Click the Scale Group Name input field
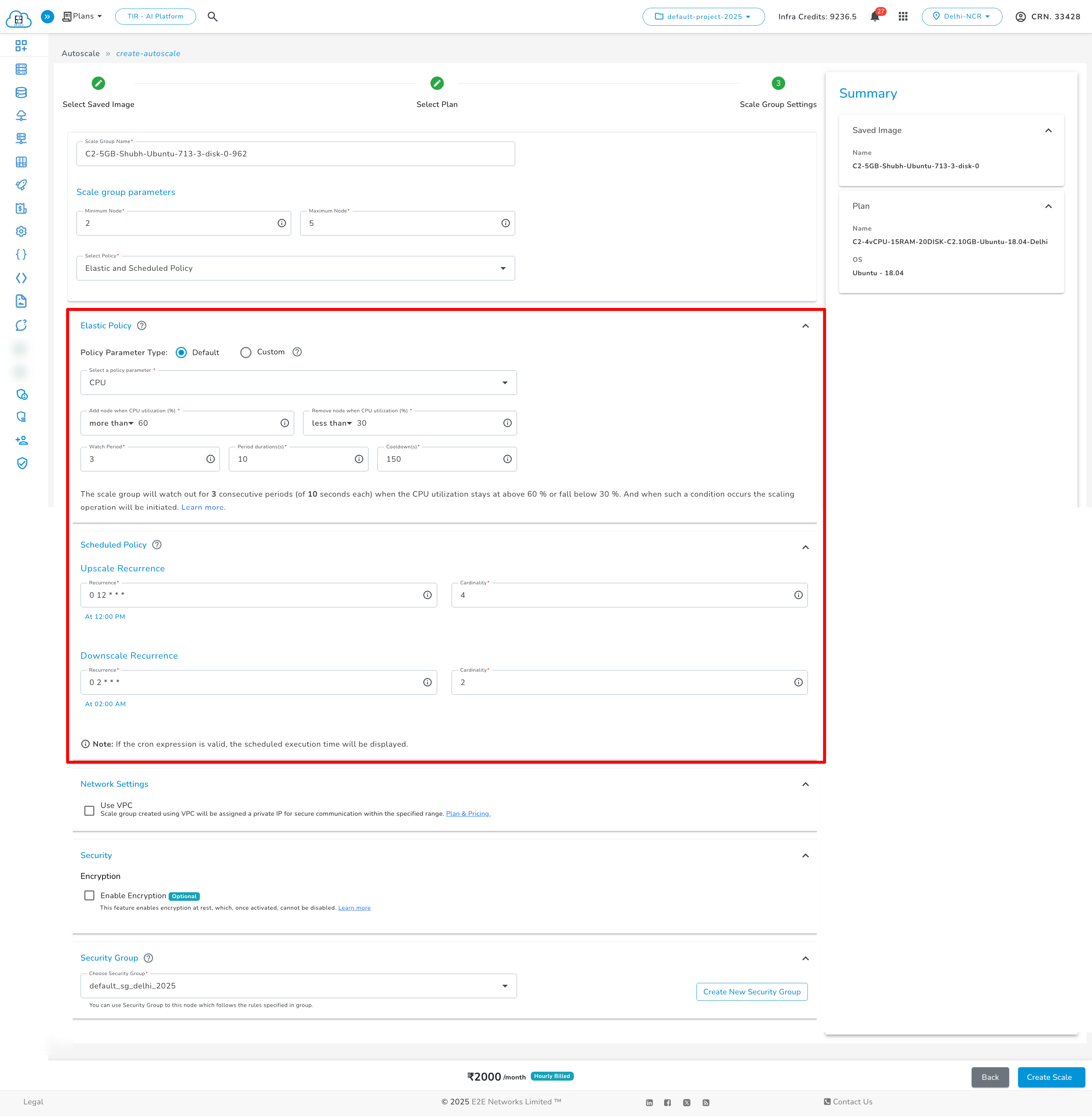Viewport: 1092px width, 1117px height. 295,153
